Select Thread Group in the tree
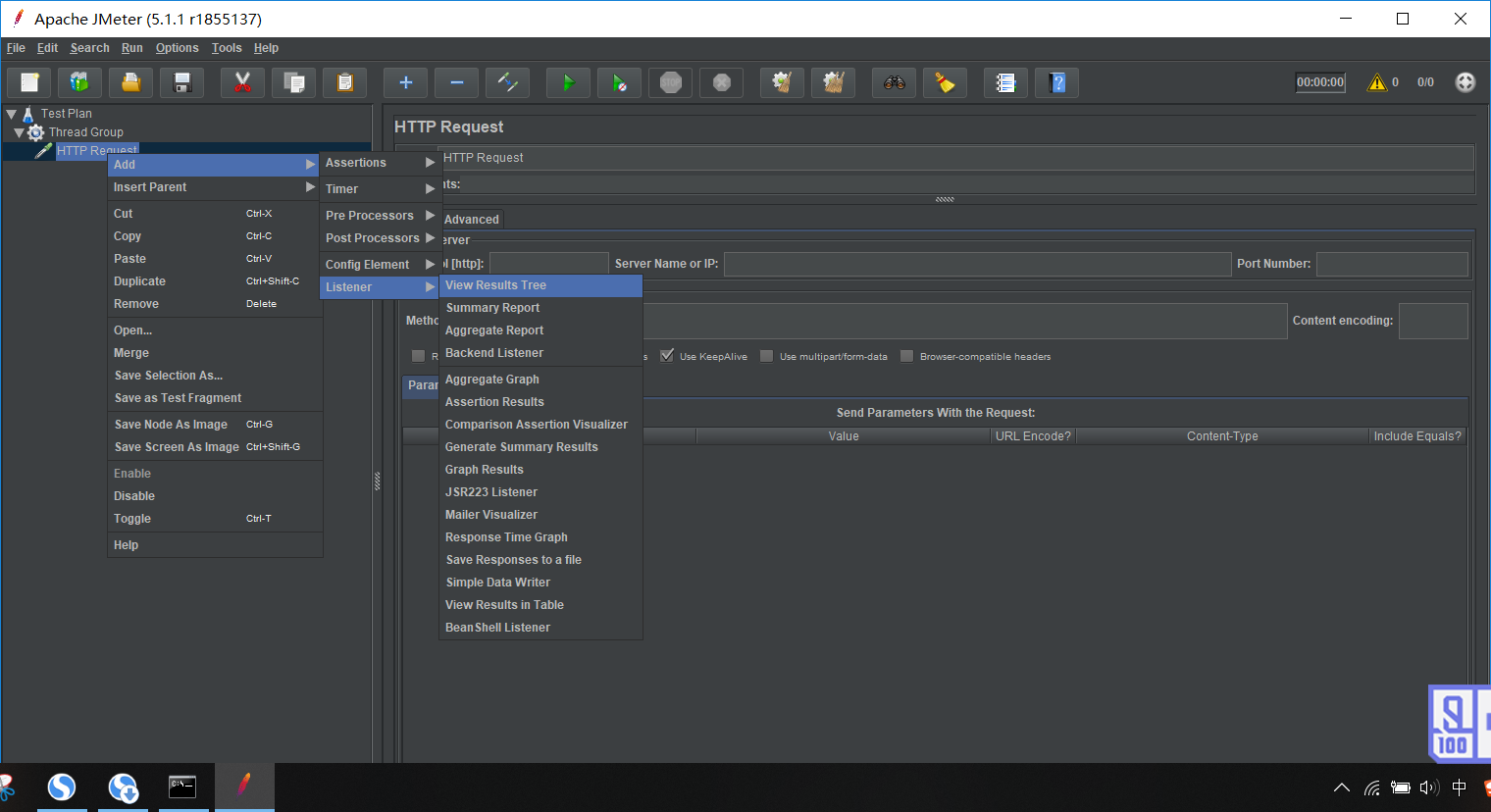This screenshot has height=812, width=1491. tap(85, 132)
